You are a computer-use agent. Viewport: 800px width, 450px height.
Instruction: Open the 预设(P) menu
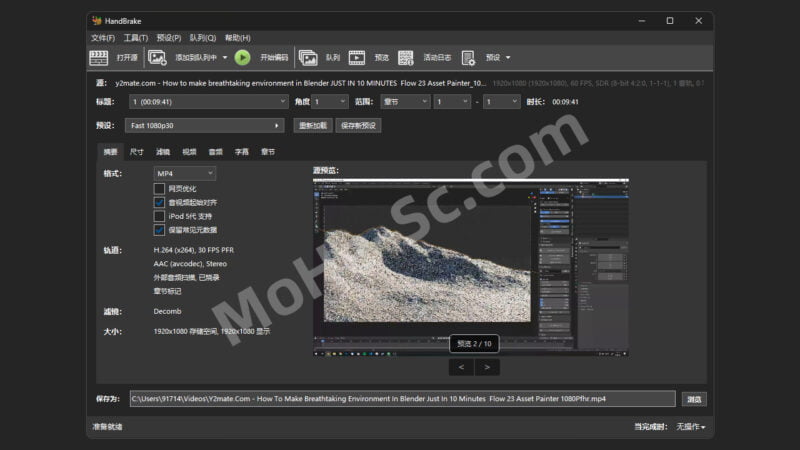[x=169, y=38]
